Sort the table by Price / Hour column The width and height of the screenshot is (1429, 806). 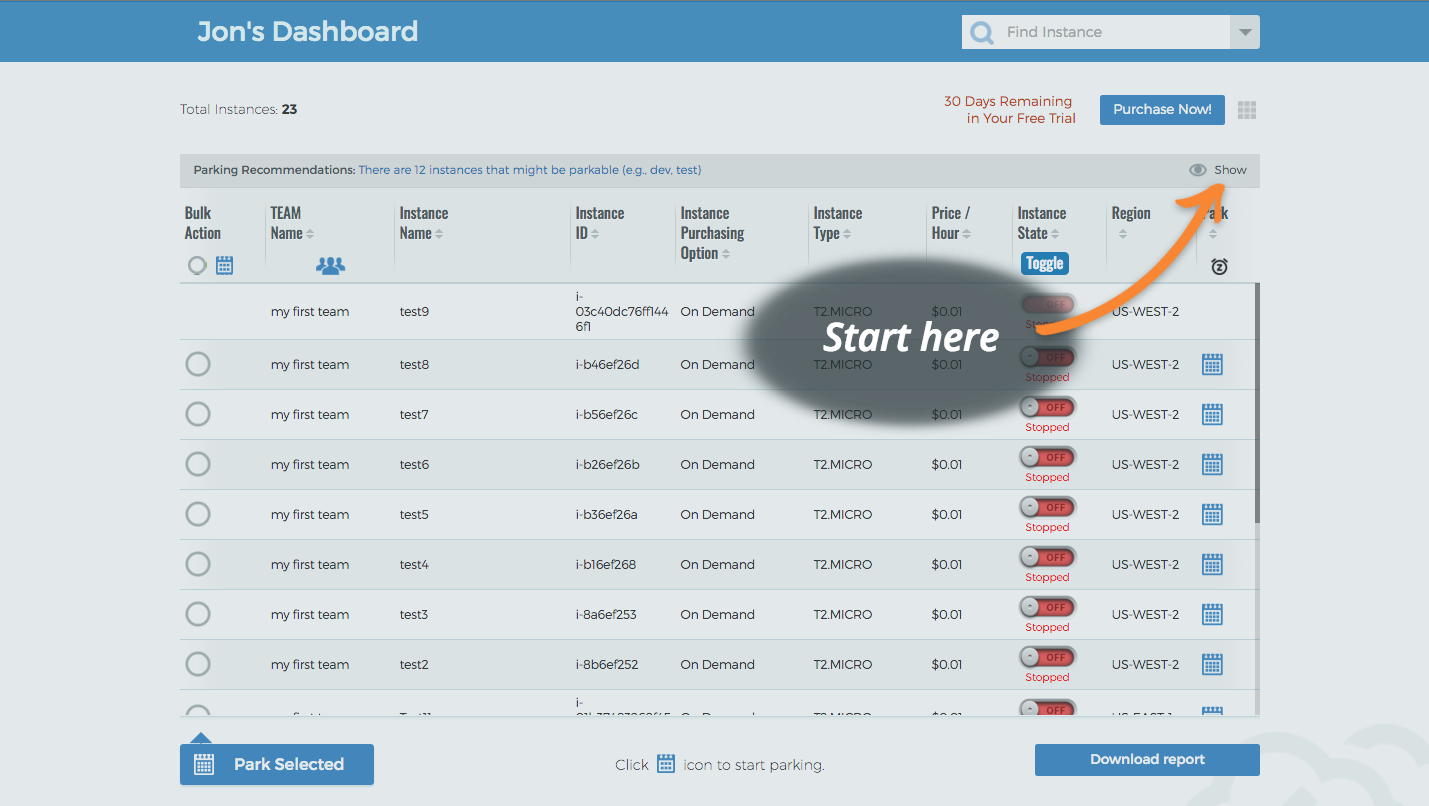coord(951,223)
